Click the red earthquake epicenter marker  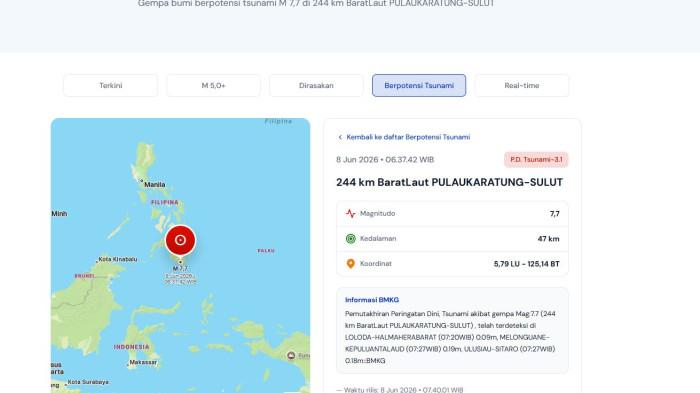pos(180,240)
